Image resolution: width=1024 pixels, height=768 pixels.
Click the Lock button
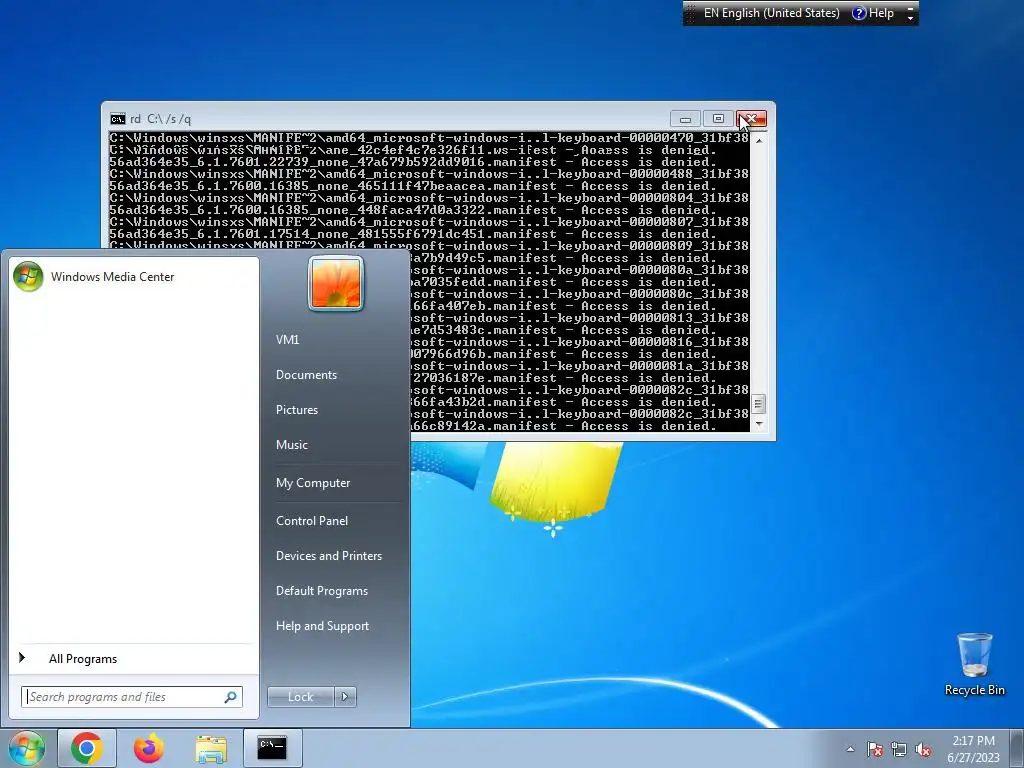point(300,697)
